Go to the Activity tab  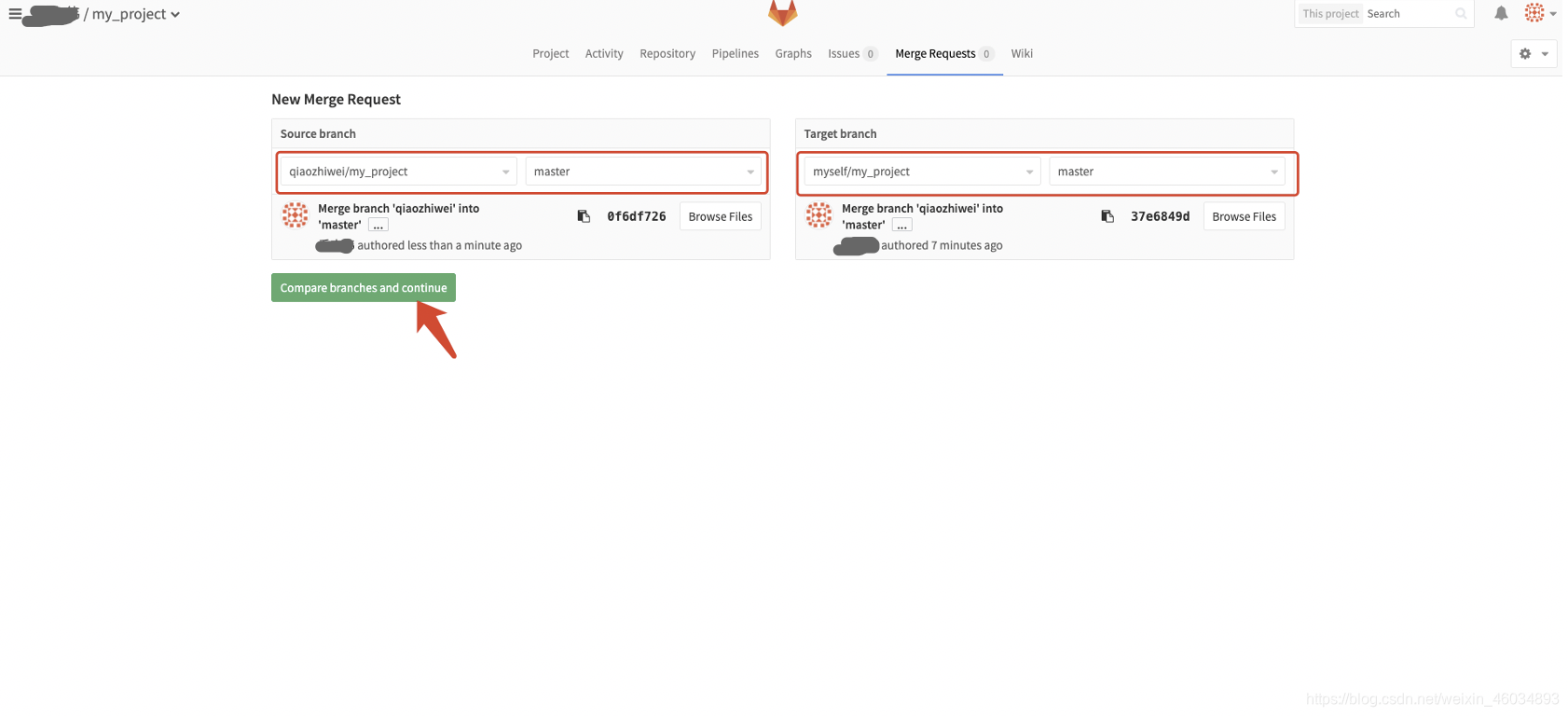pyautogui.click(x=604, y=54)
